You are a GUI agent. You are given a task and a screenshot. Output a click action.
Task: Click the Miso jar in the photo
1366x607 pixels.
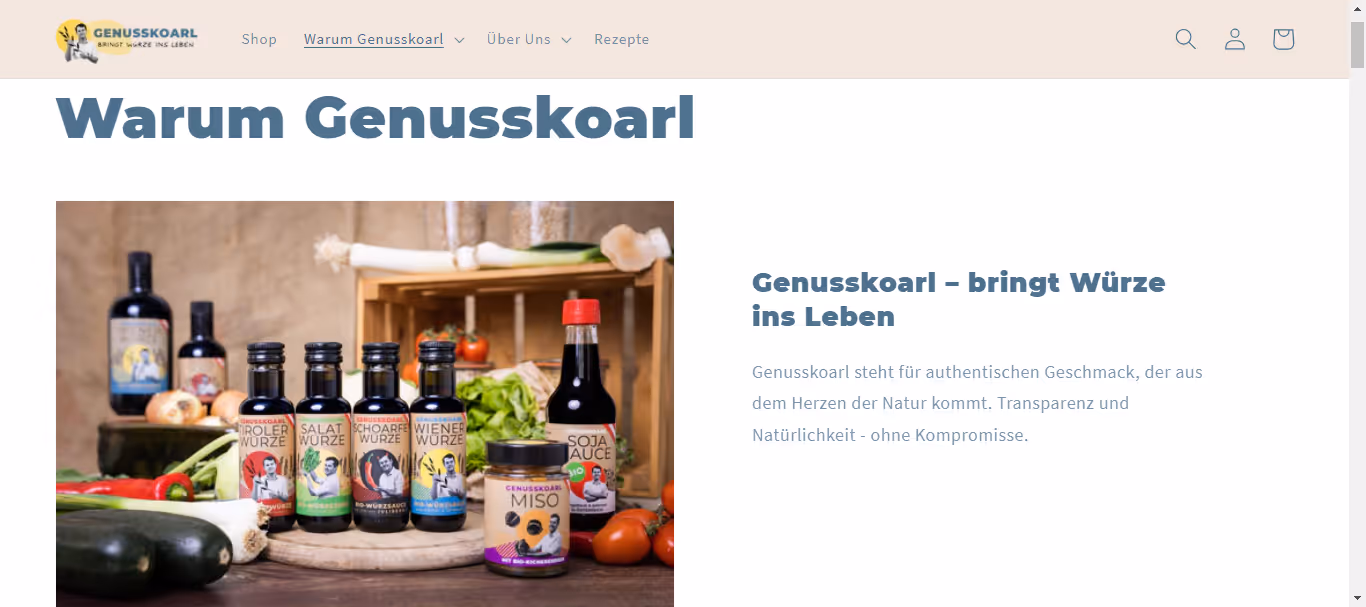tap(527, 508)
